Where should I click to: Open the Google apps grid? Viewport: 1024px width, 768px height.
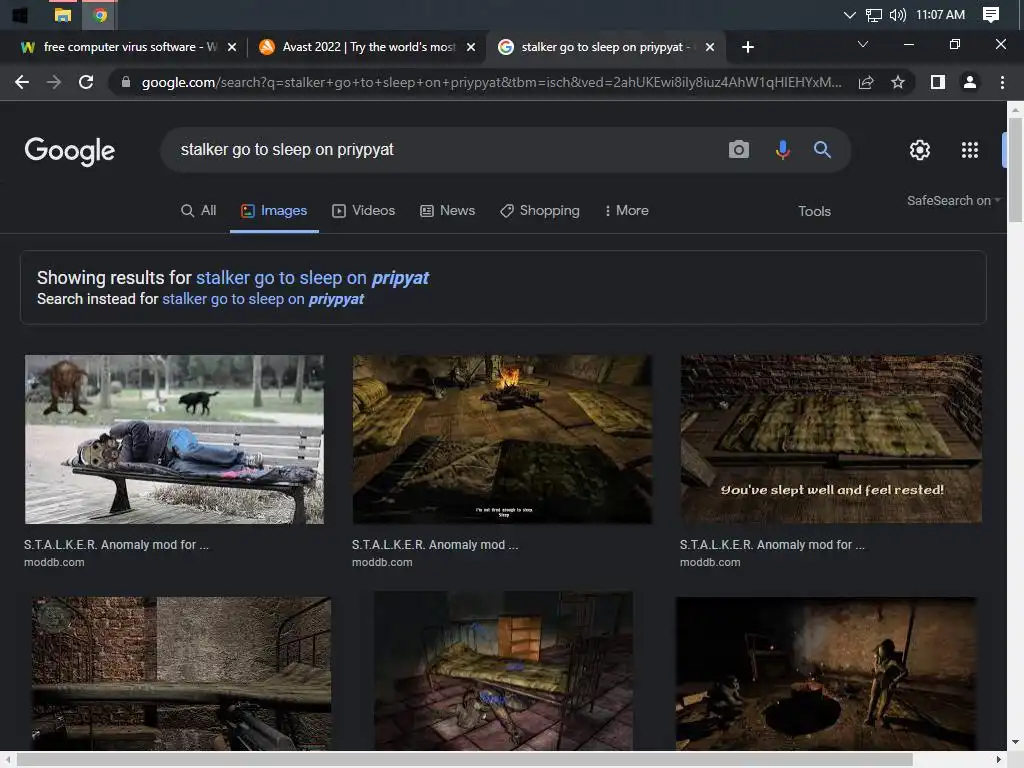pyautogui.click(x=970, y=150)
